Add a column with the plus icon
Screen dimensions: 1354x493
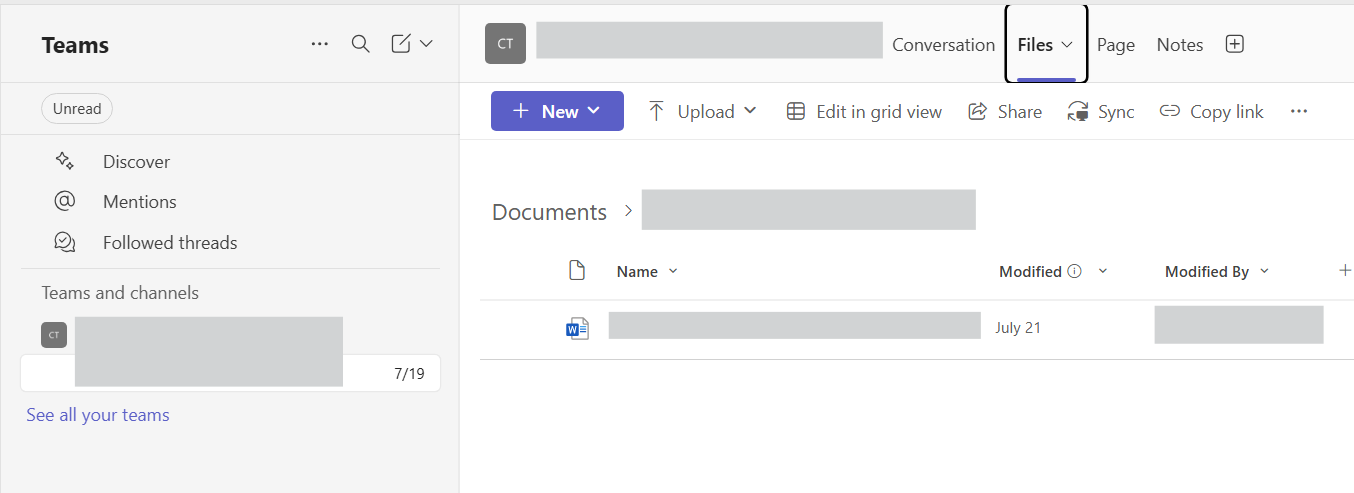[x=1345, y=270]
